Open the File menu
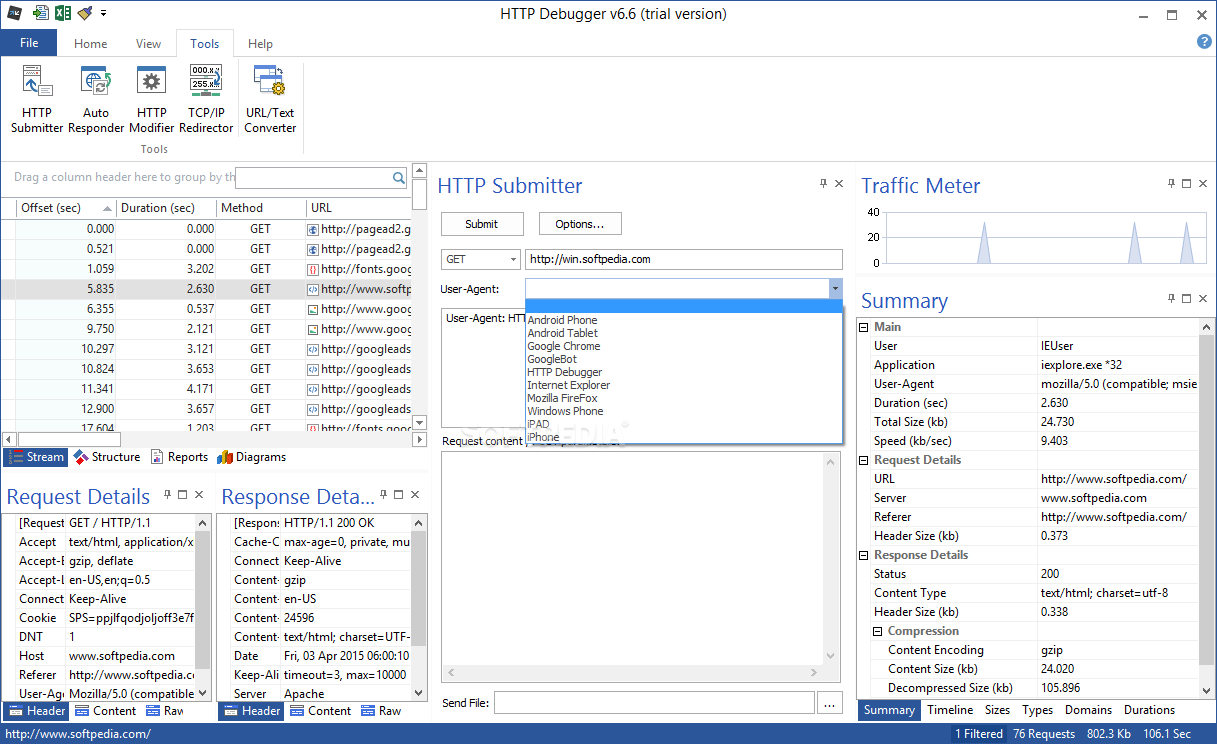The width and height of the screenshot is (1217, 744). coord(29,43)
